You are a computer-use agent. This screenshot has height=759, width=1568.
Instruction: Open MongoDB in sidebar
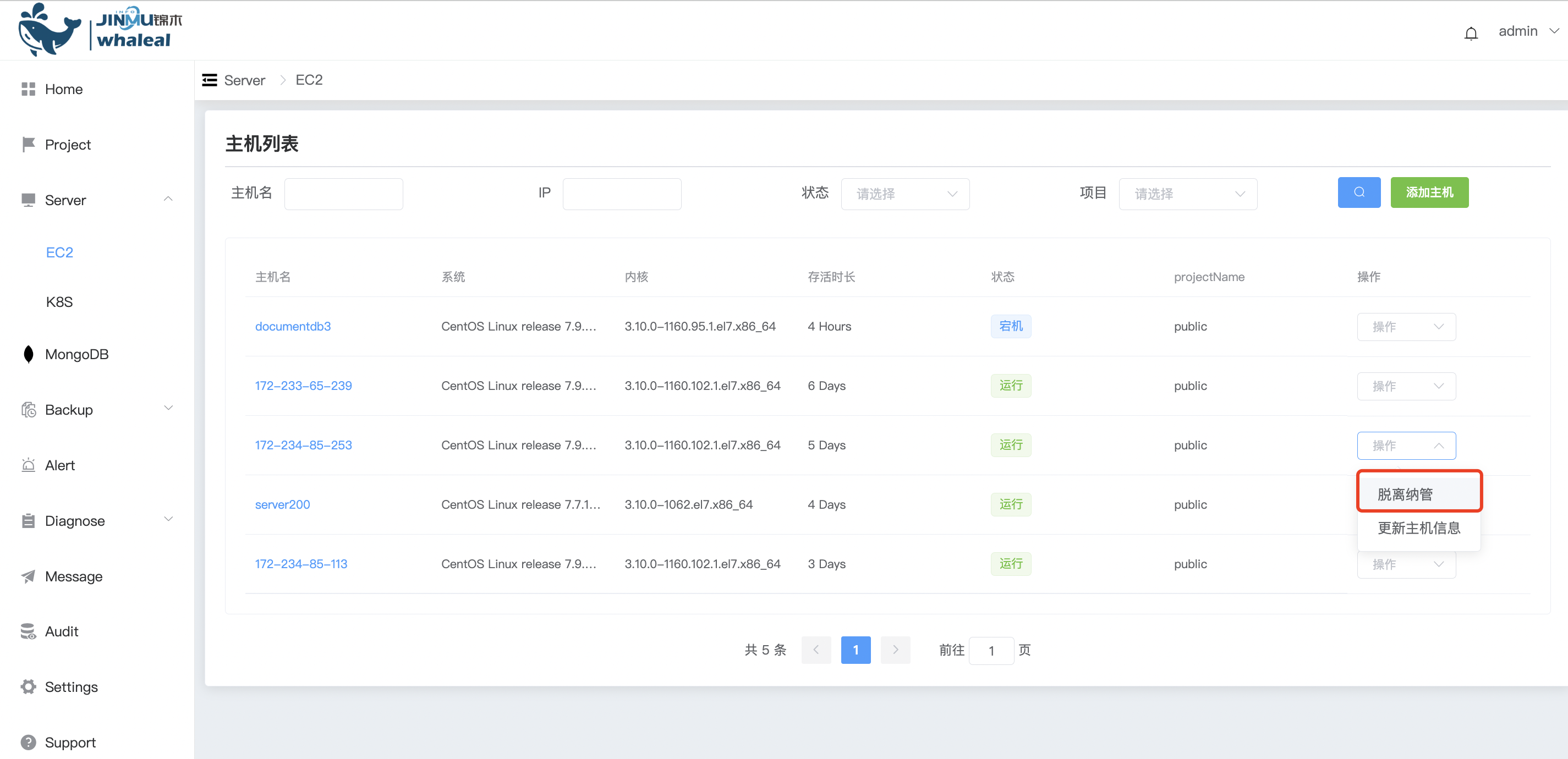tap(76, 354)
